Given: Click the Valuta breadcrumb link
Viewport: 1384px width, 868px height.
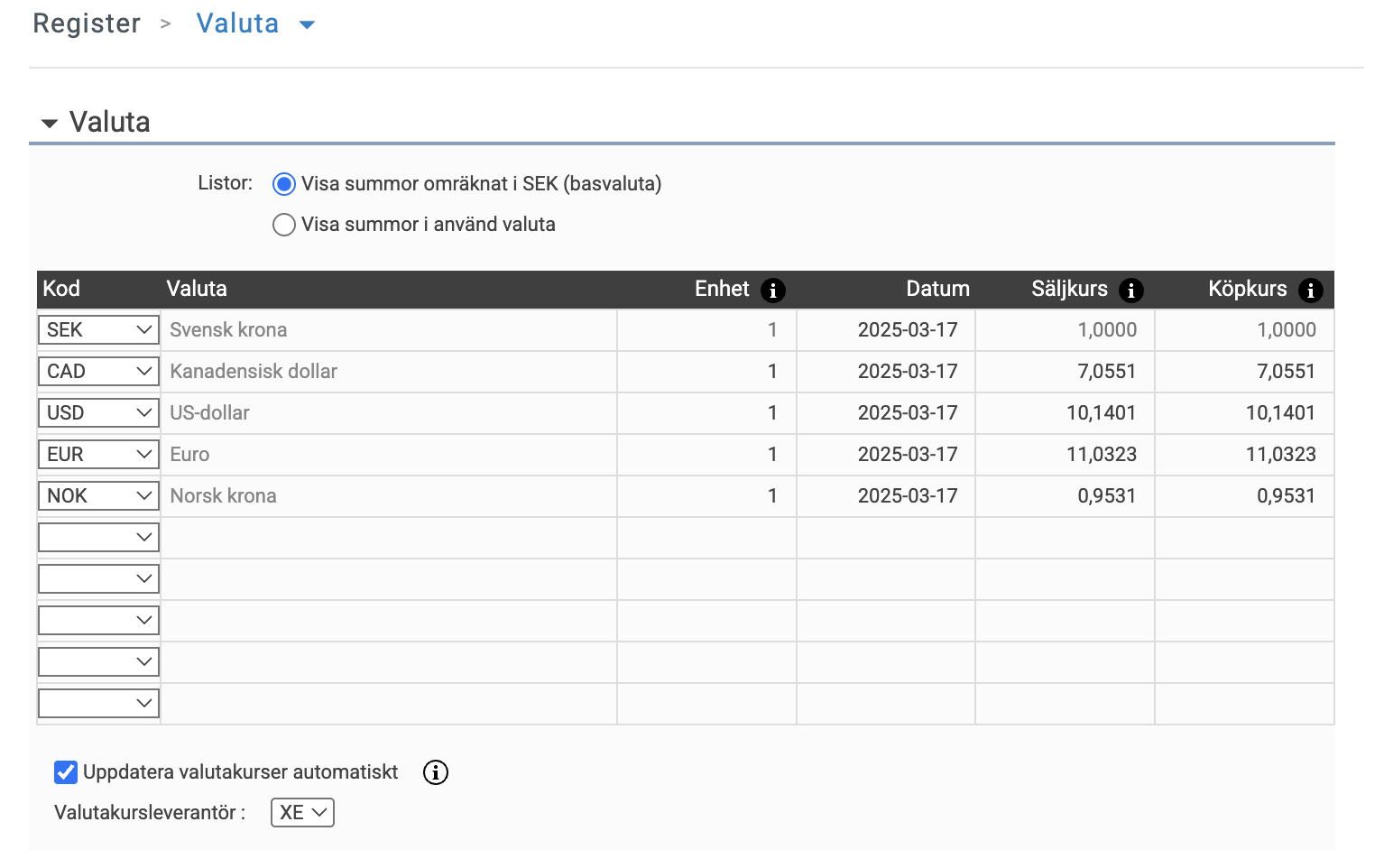Looking at the screenshot, I should (x=238, y=23).
